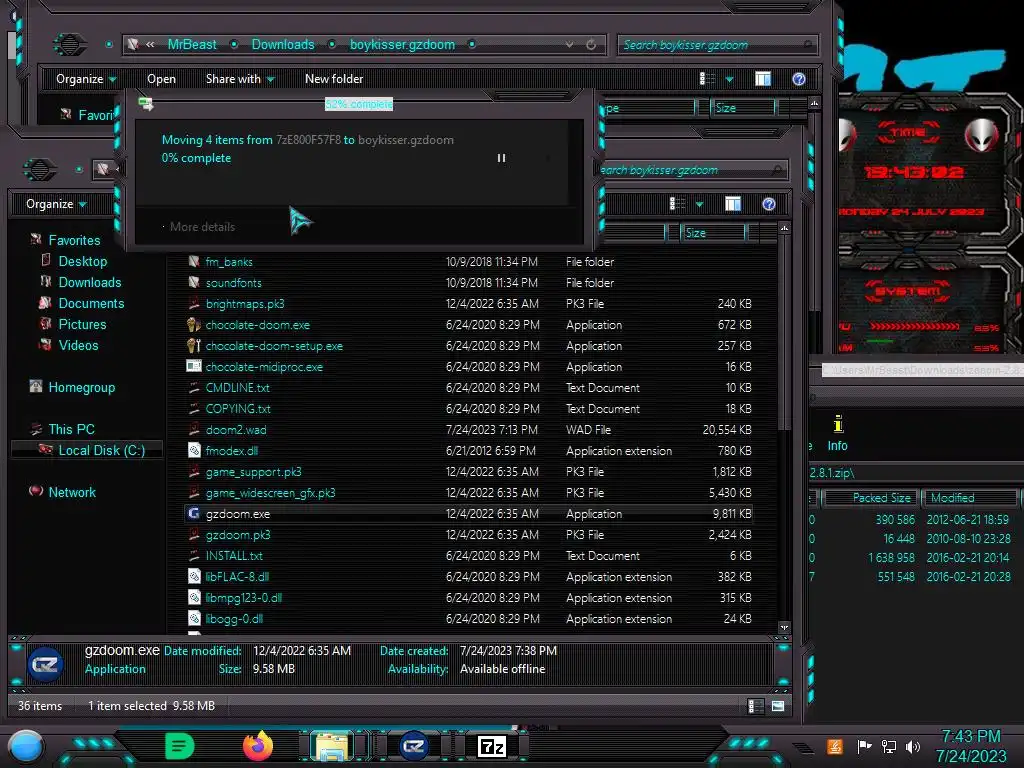Select game_support.pk3 file

click(253, 472)
